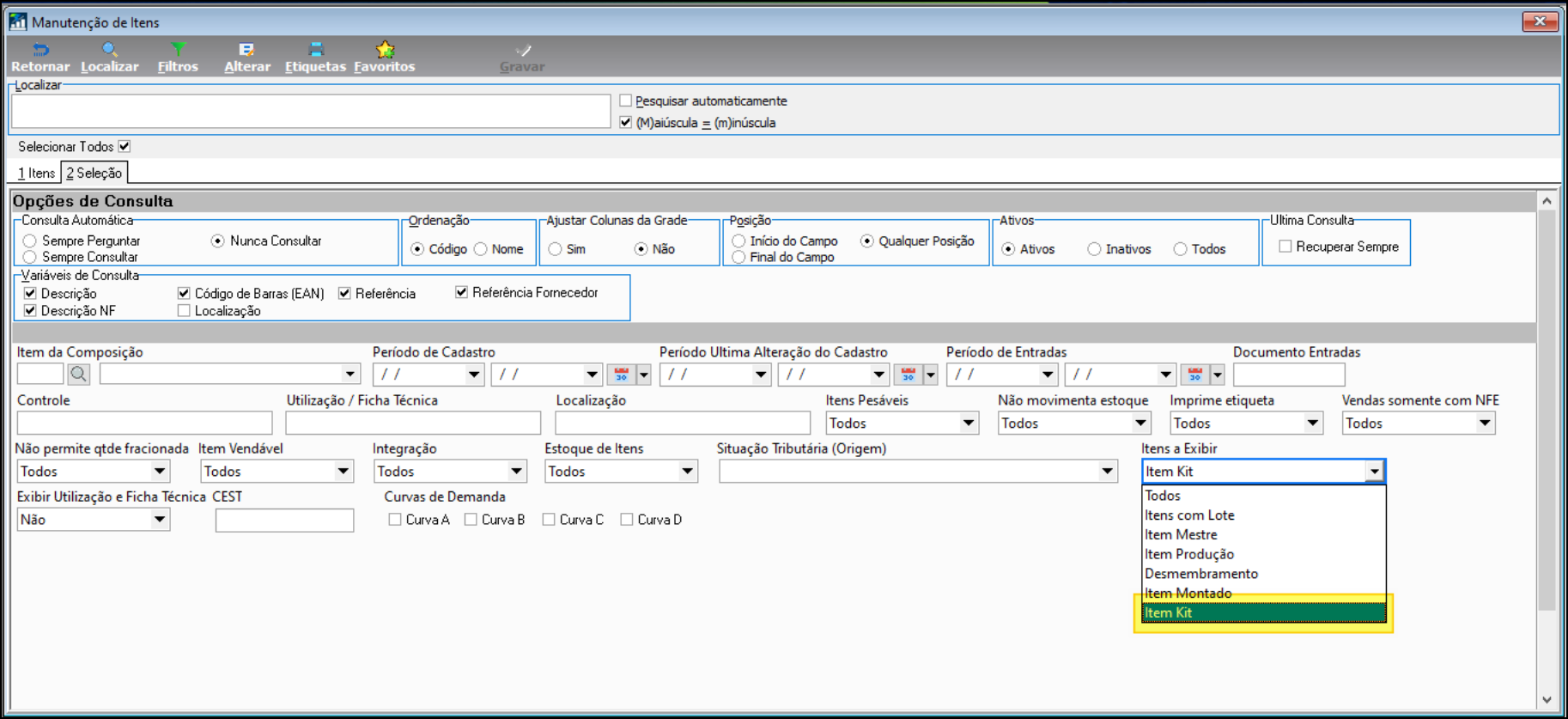Choose Sim for Ajustar Colunas da Grade
This screenshot has height=719, width=1568.
coord(556,249)
